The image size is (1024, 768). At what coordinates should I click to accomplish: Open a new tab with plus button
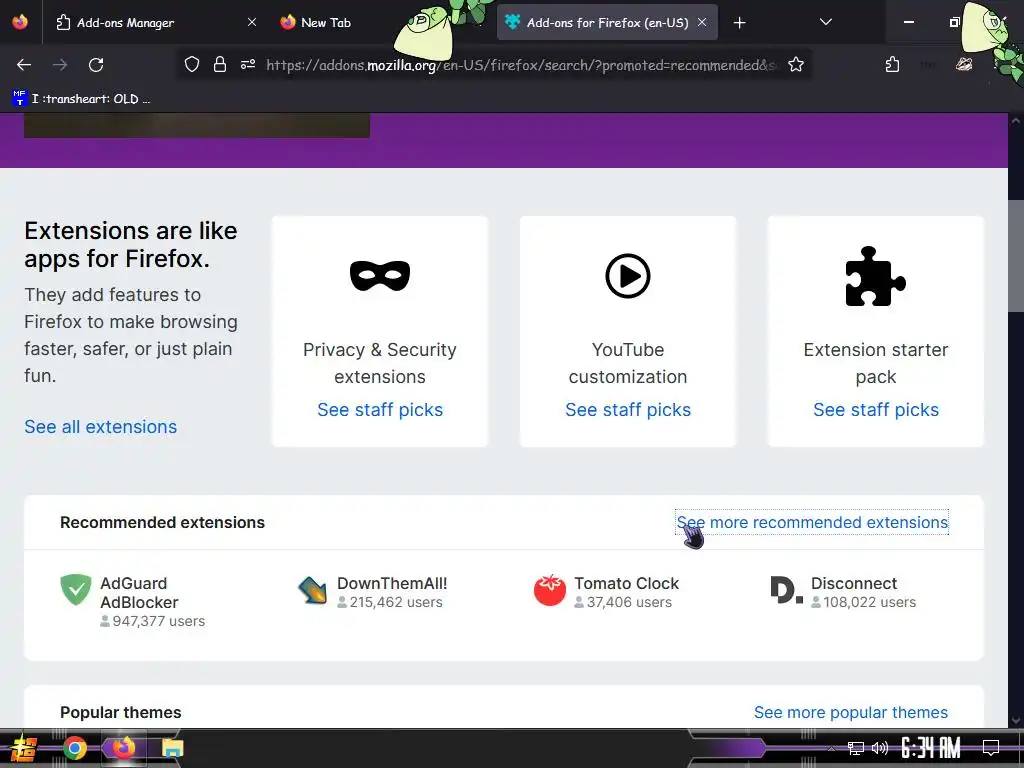[739, 23]
